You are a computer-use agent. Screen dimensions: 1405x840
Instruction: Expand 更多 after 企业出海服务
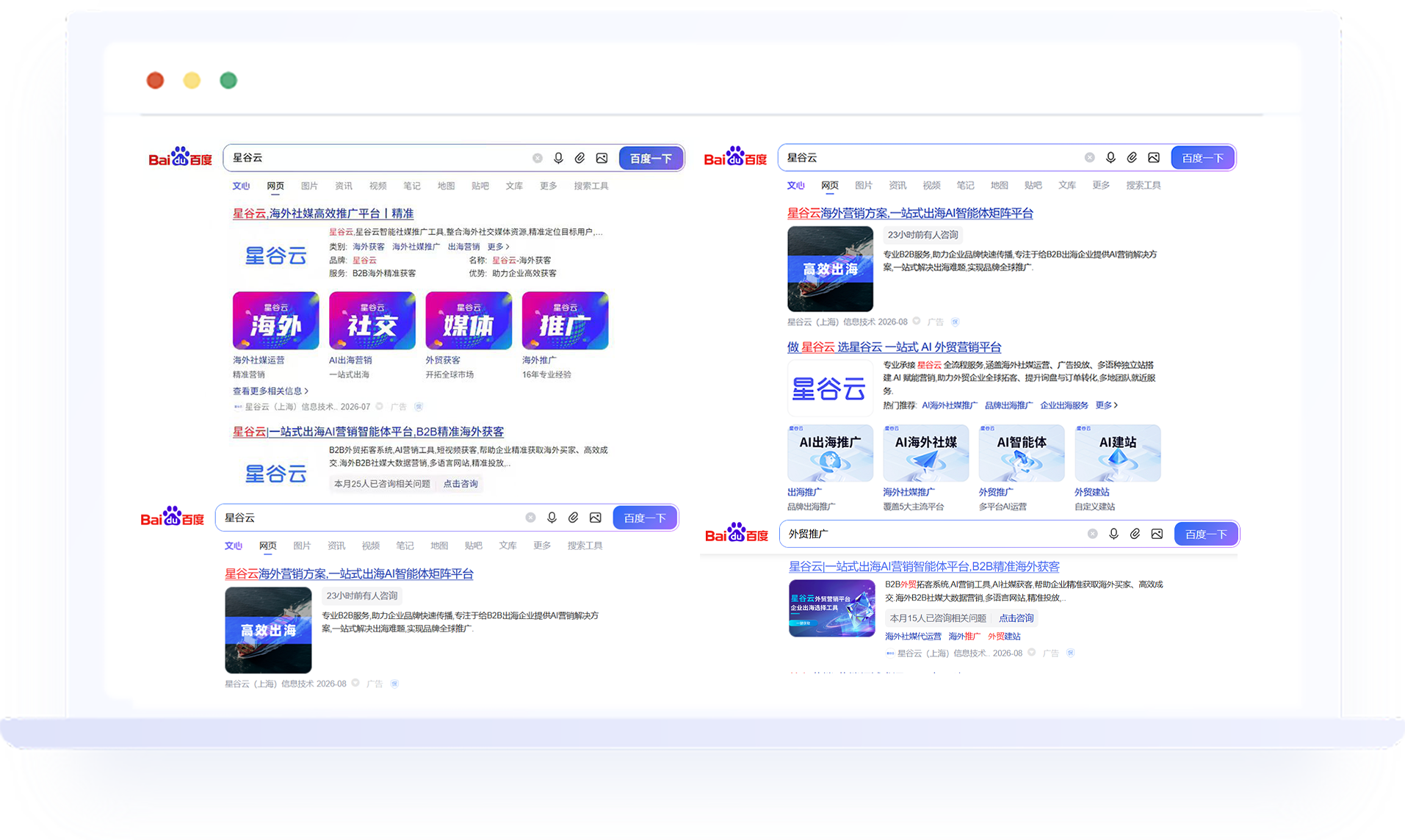(1106, 405)
